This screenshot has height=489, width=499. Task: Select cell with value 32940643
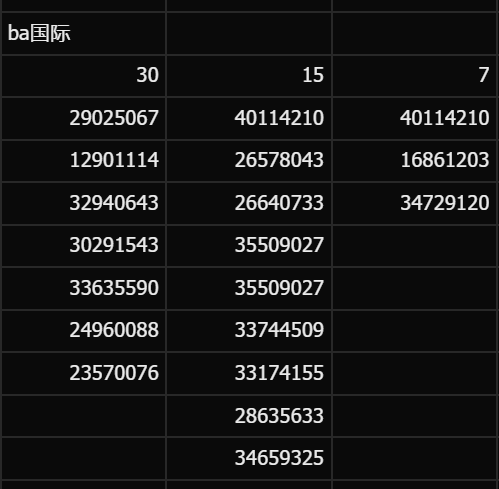point(84,203)
